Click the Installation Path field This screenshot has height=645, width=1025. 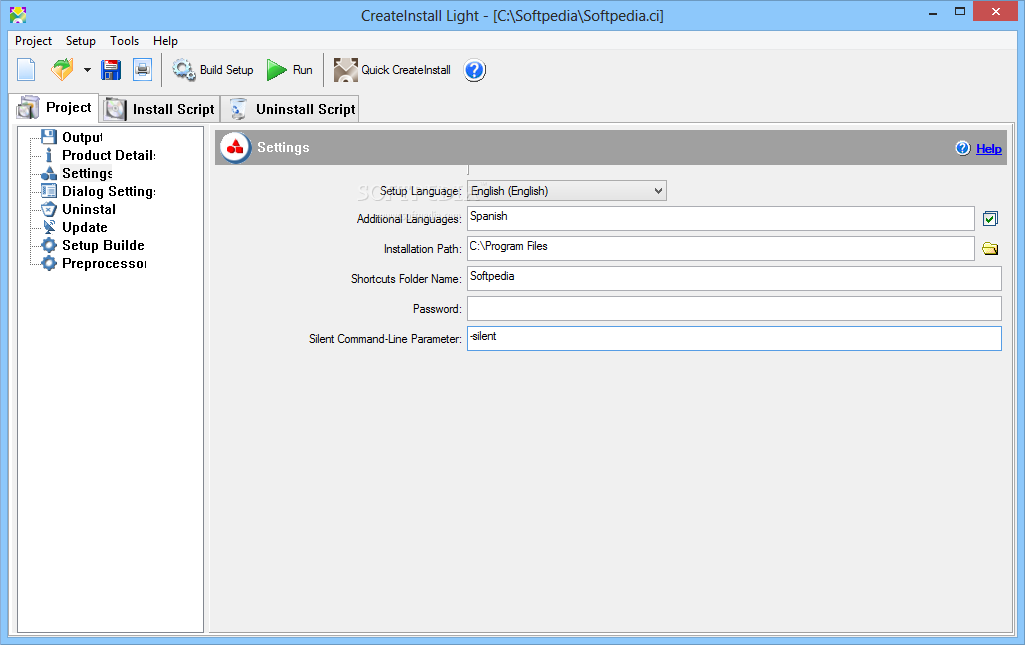(x=720, y=248)
